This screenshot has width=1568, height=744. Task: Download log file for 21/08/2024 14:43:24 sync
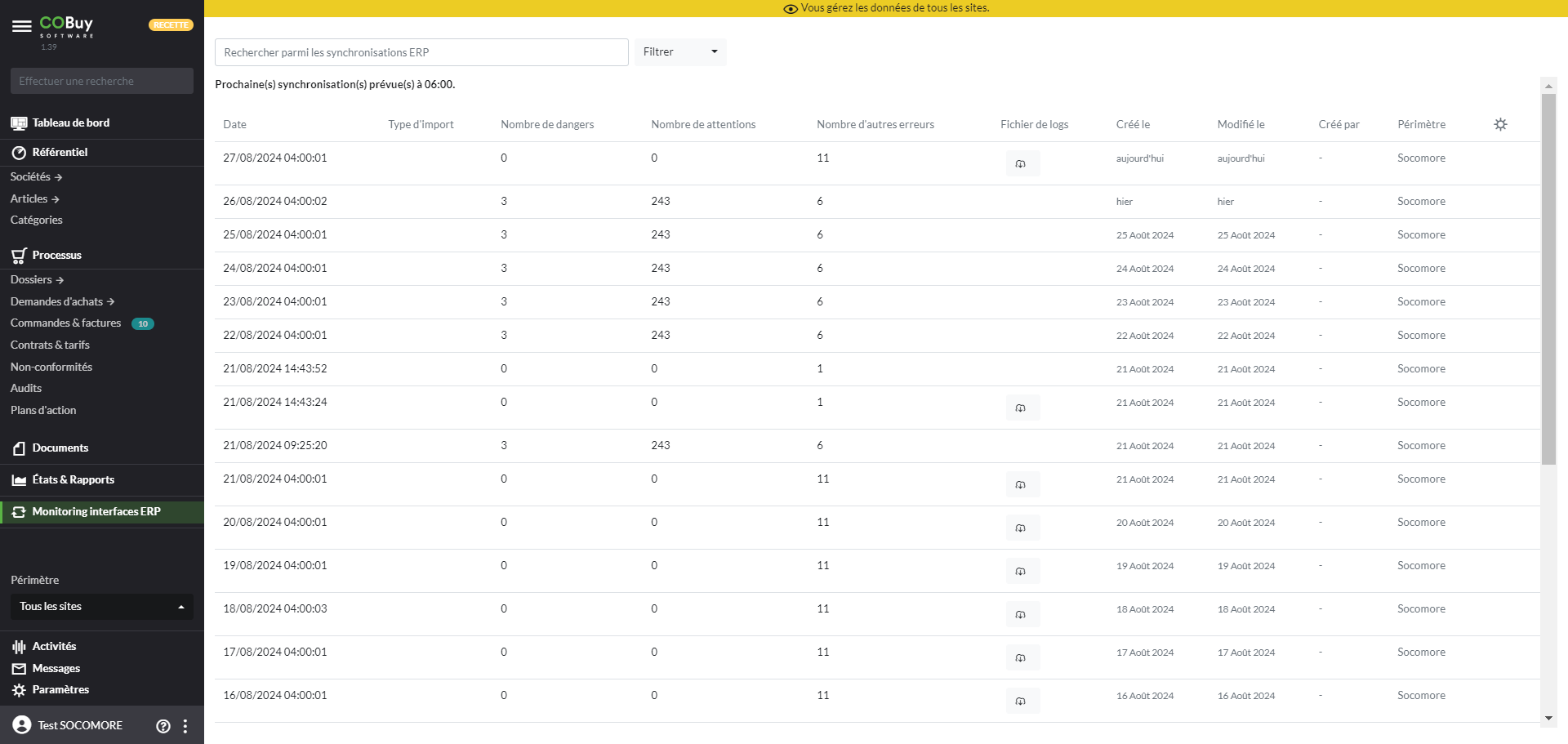(1021, 408)
